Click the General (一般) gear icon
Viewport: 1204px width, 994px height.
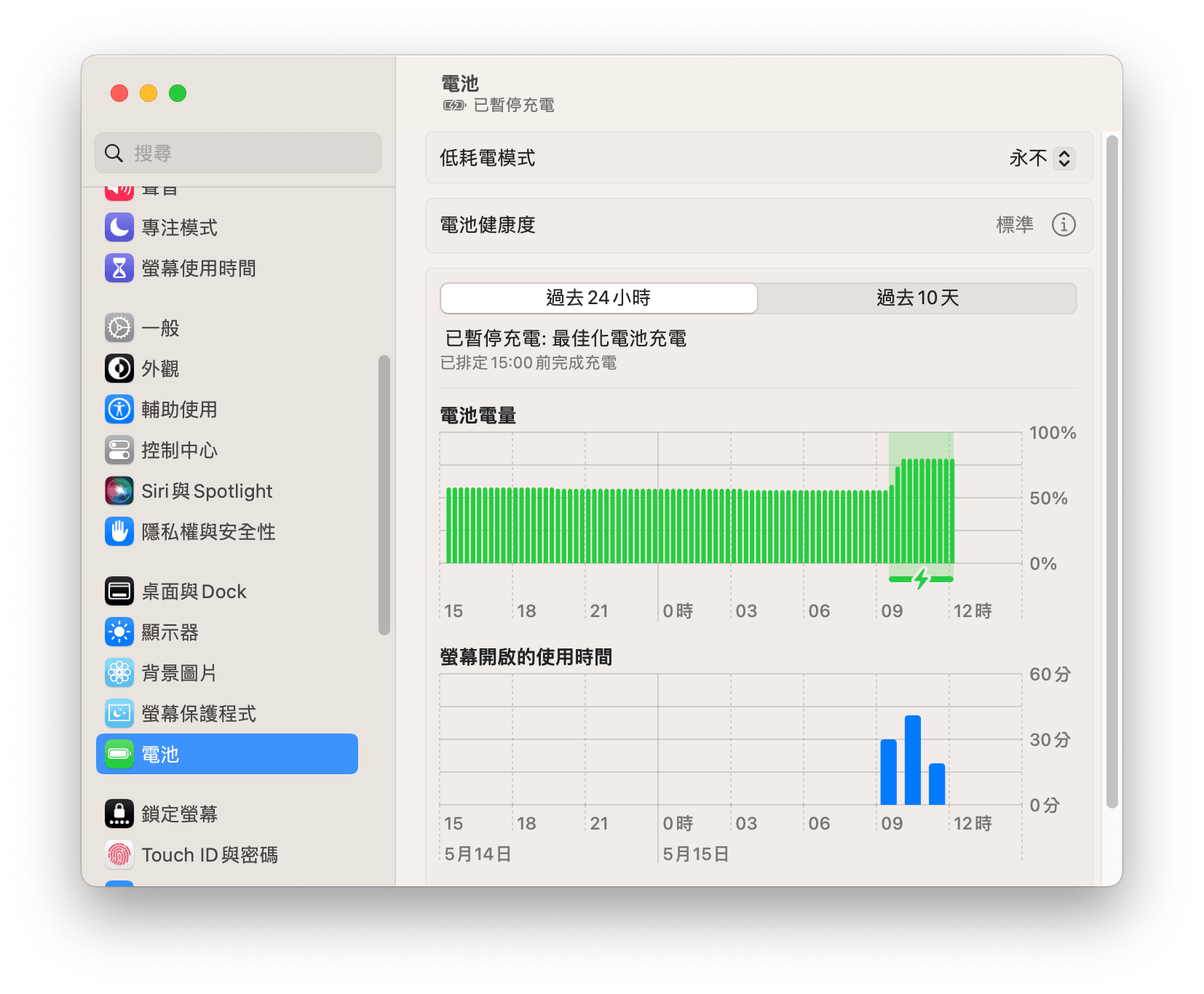(119, 327)
